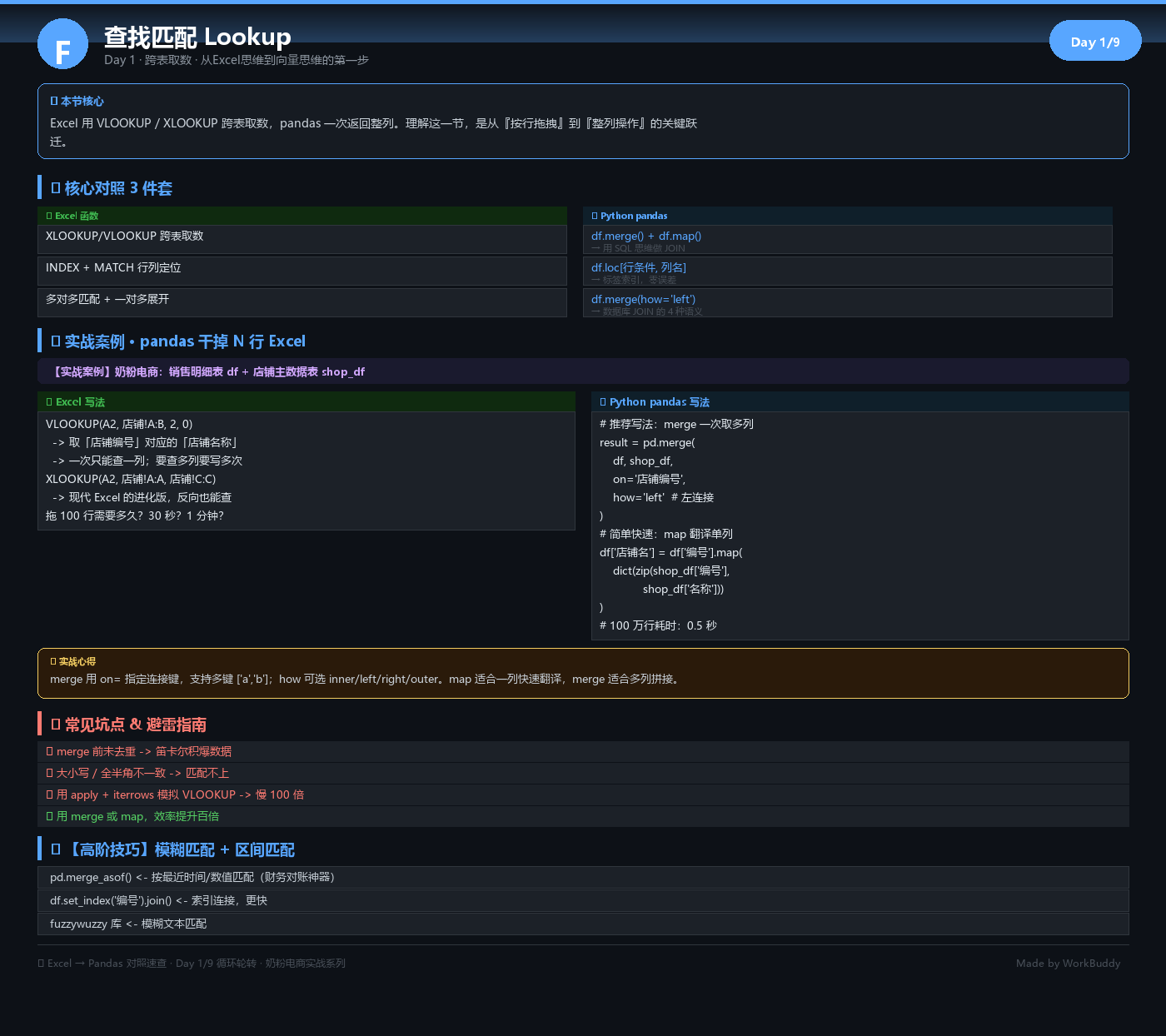Click the on='店铺编号', code line
The image size is (1166, 1036).
(650, 479)
